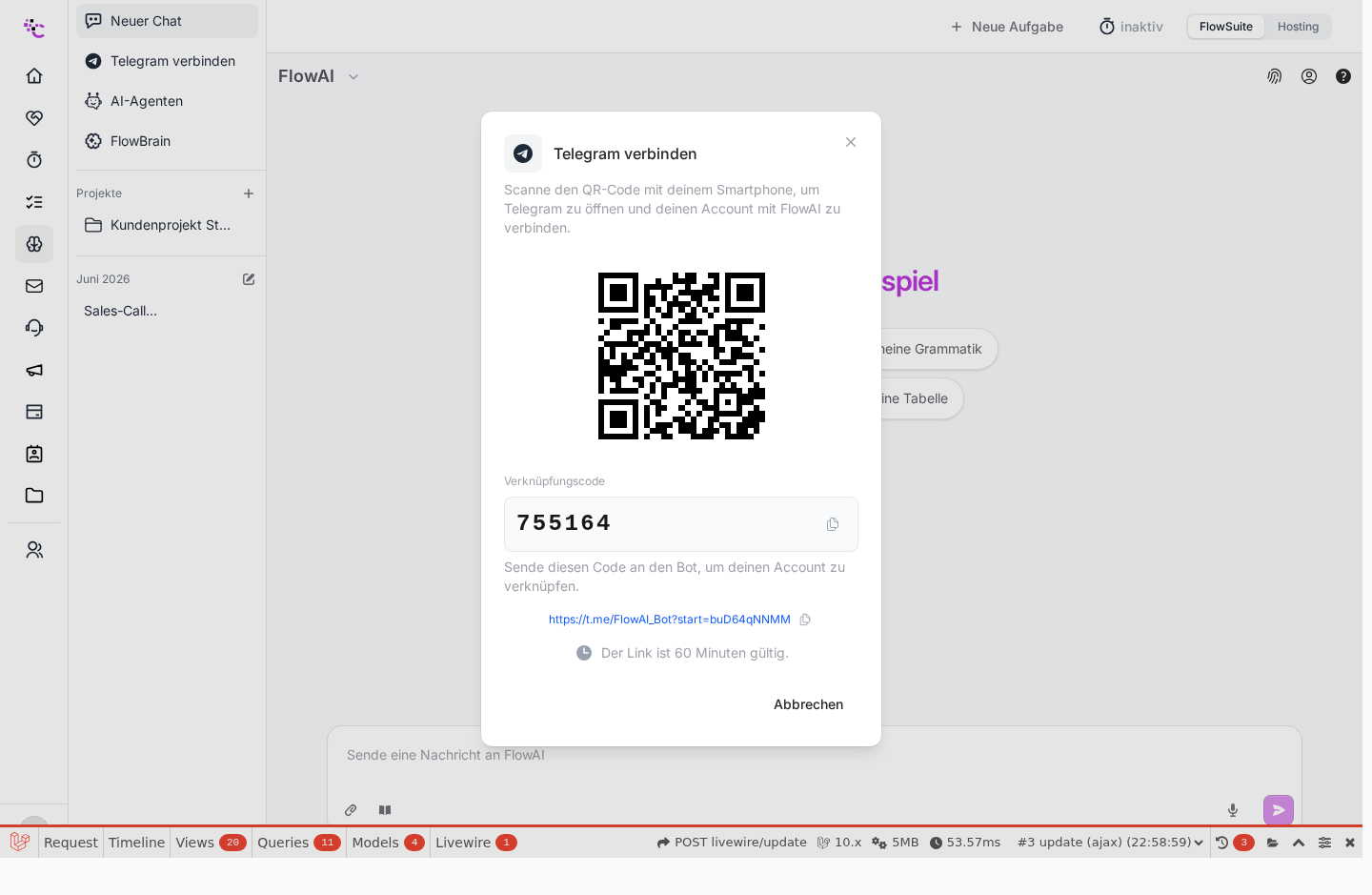1372x895 pixels.
Task: Click POST livewire/update in debugbar
Action: 732,843
